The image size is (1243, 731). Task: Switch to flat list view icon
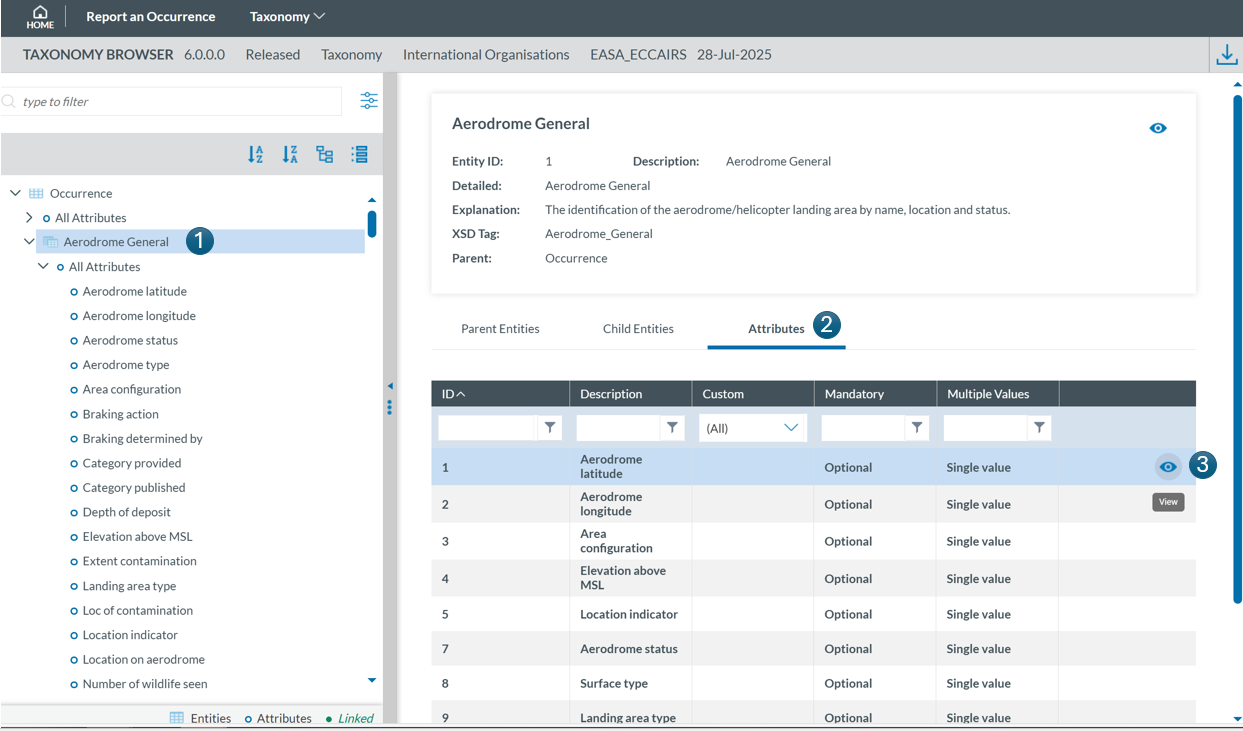360,154
